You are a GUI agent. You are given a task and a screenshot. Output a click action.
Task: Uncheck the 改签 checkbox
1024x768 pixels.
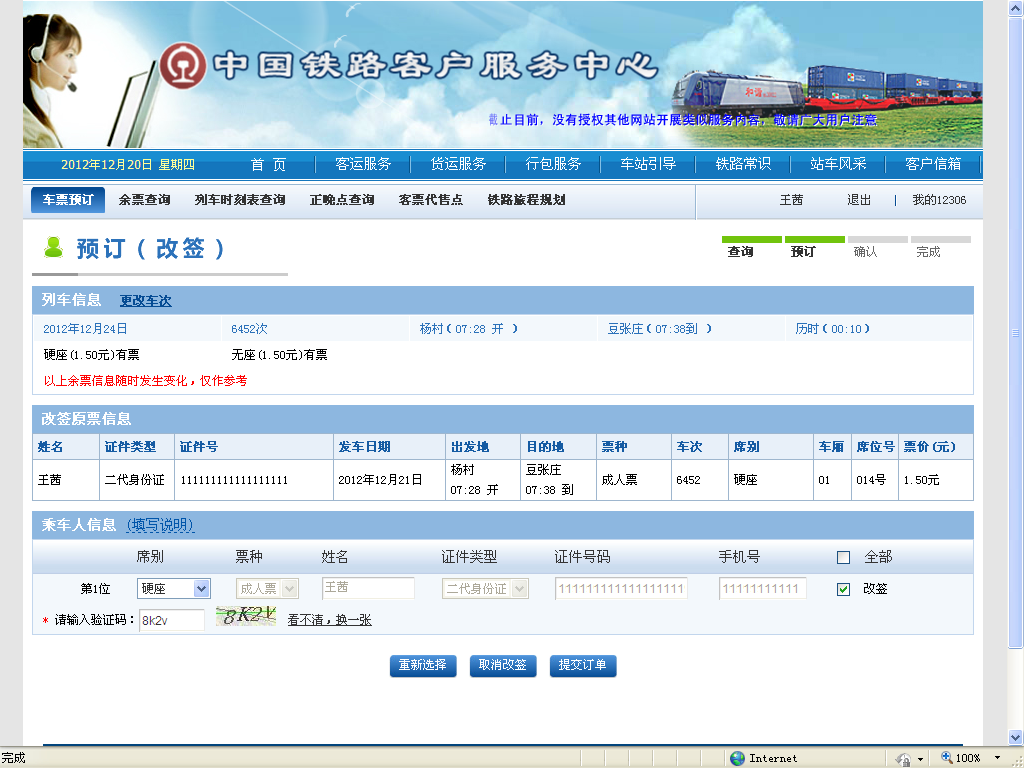pyautogui.click(x=843, y=589)
